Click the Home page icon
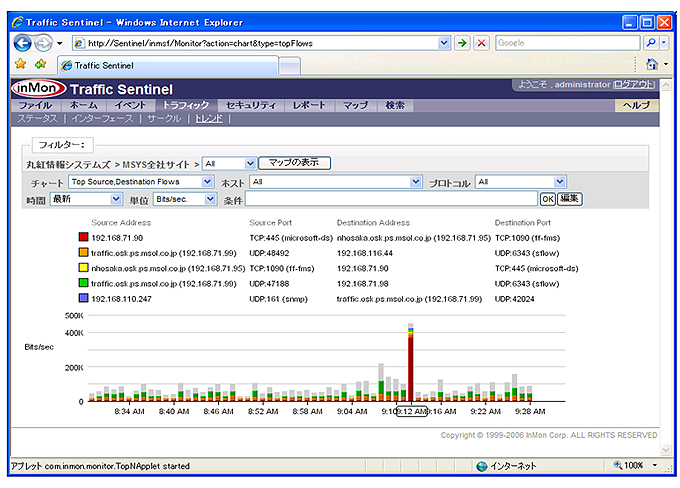This screenshot has height=488, width=680. 652,64
